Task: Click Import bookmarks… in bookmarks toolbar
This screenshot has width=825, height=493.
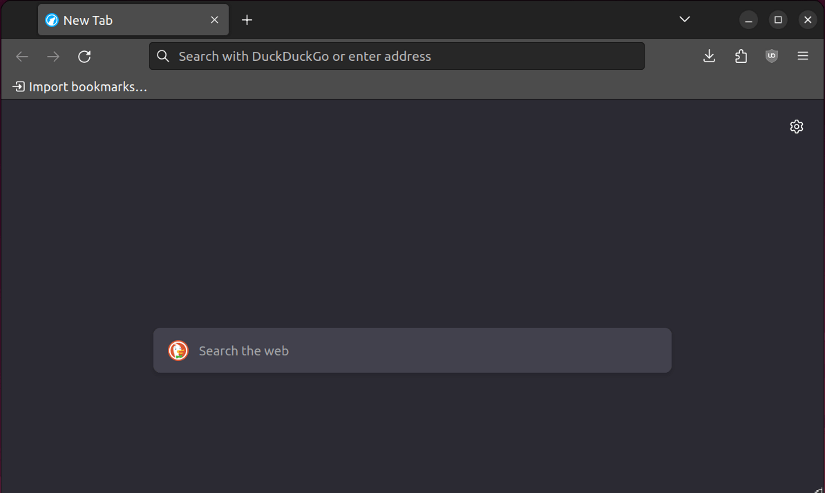Action: (x=79, y=87)
